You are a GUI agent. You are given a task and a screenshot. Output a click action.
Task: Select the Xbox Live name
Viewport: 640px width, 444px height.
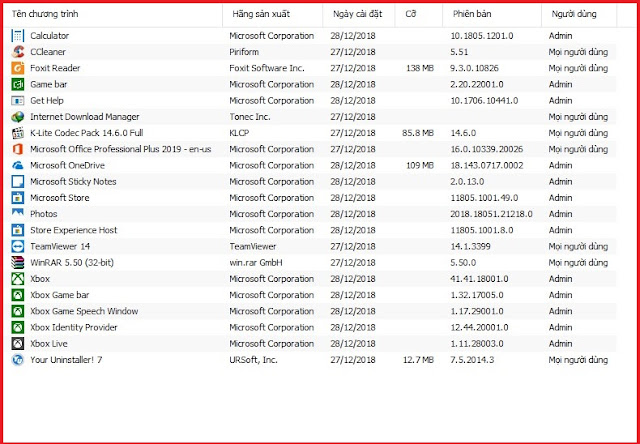49,344
